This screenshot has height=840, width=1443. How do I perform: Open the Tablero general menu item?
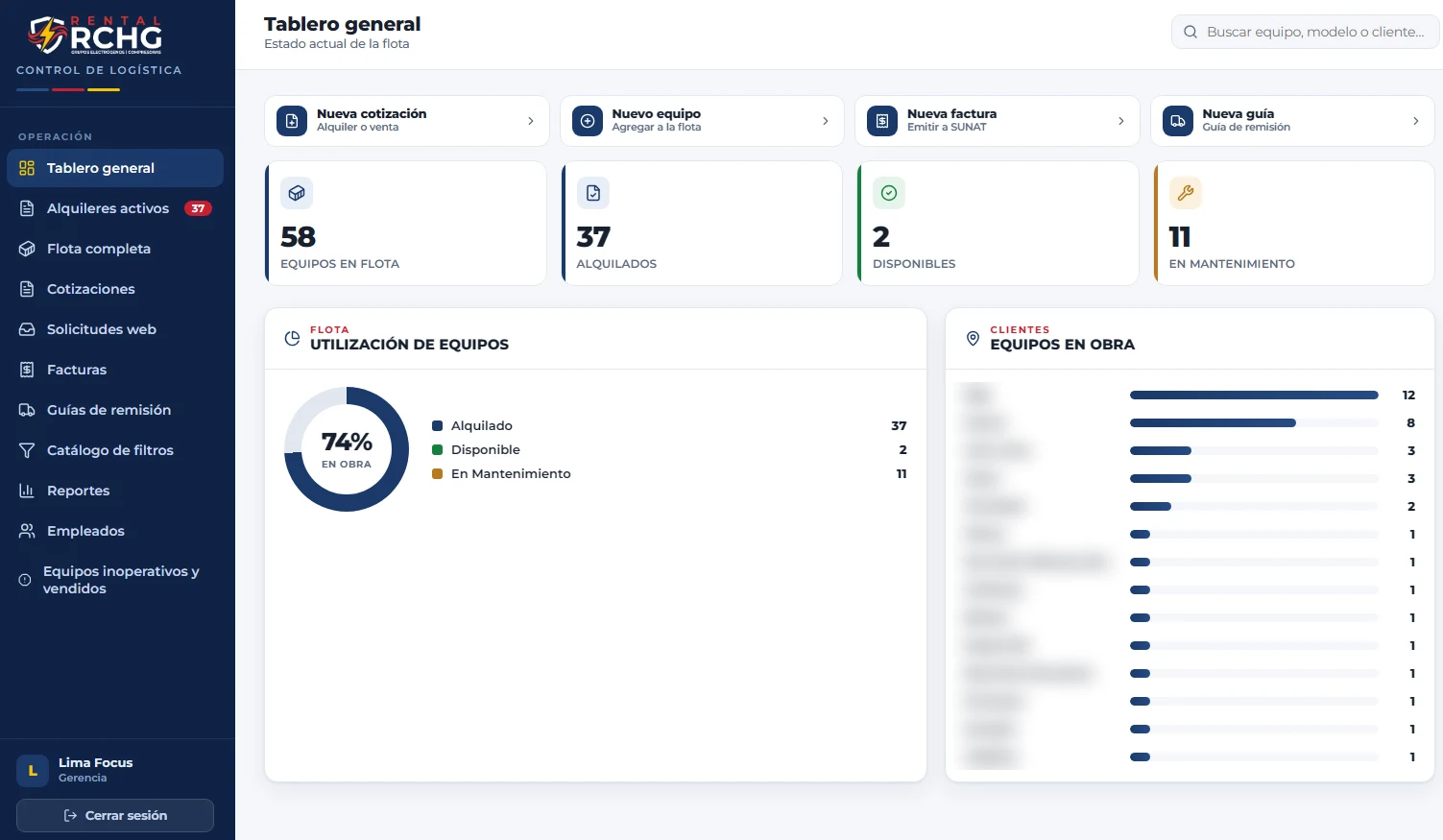point(115,168)
